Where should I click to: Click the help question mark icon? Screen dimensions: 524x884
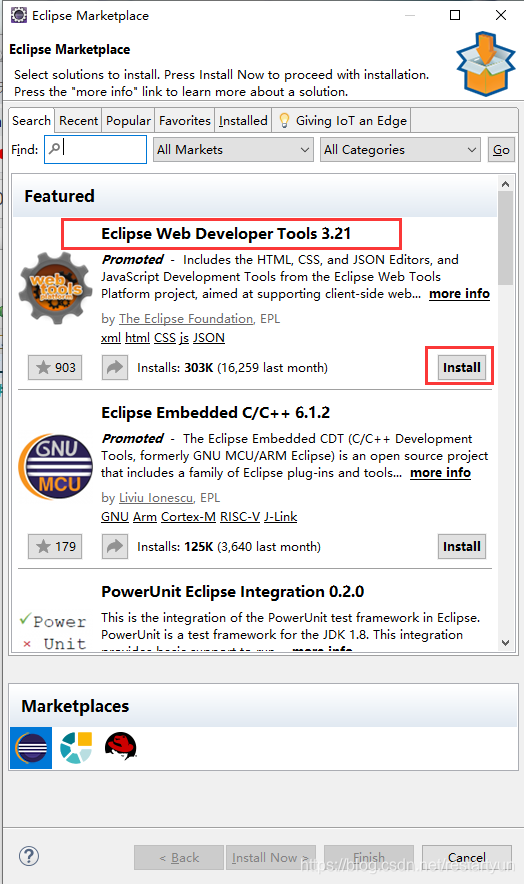(x=29, y=856)
